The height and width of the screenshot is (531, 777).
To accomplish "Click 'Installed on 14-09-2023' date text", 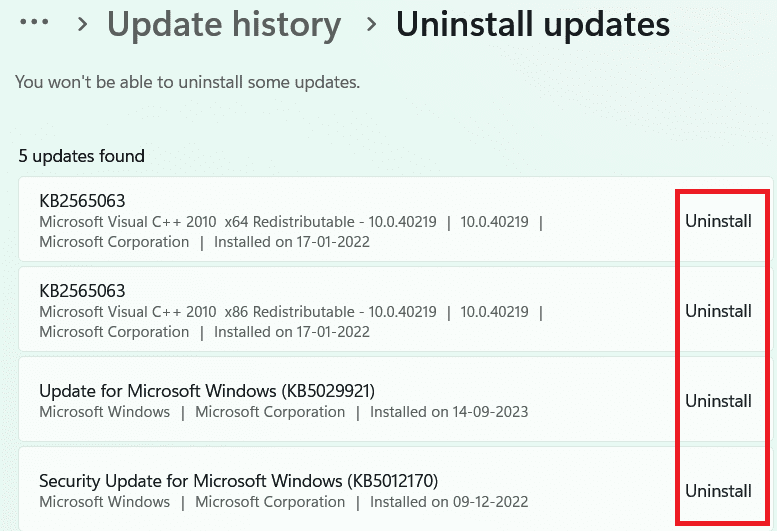I will tap(449, 412).
